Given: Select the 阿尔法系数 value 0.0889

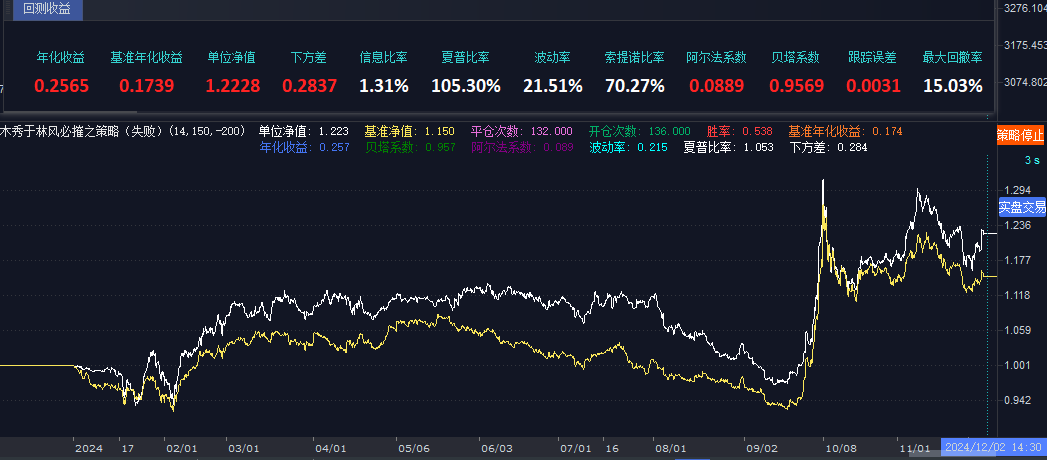Looking at the screenshot, I should click(716, 85).
